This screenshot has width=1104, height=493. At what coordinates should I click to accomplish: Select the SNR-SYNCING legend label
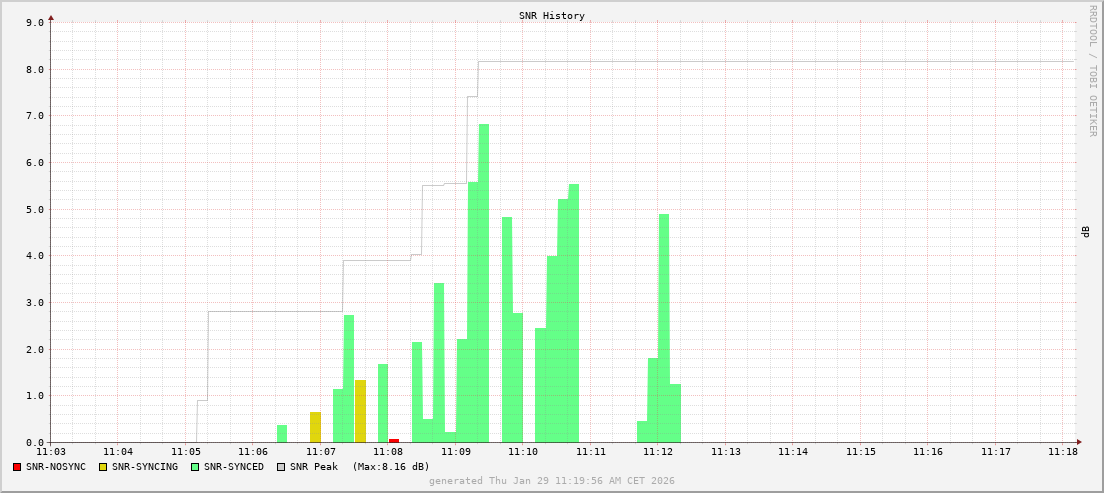pos(144,467)
